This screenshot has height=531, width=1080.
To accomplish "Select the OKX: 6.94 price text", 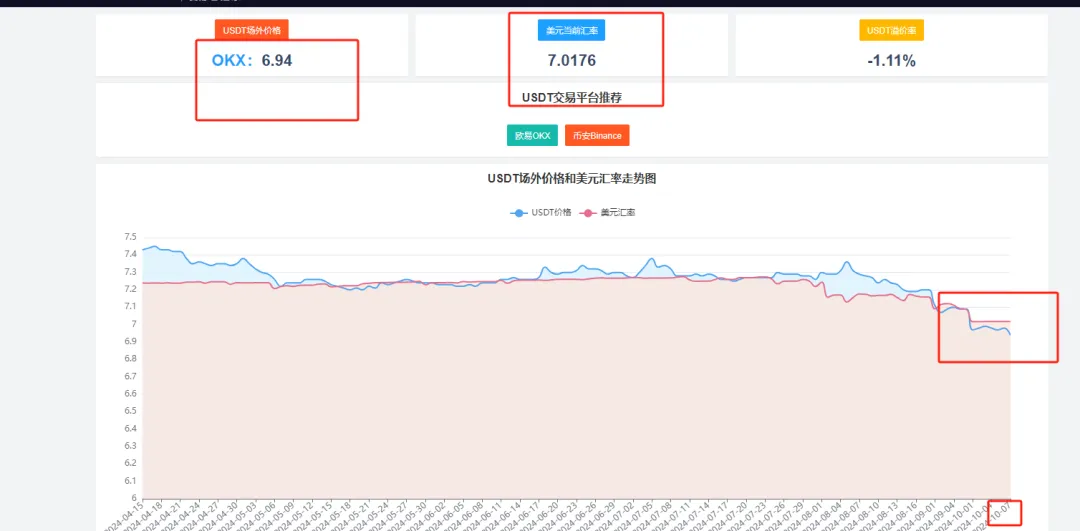I will [252, 61].
